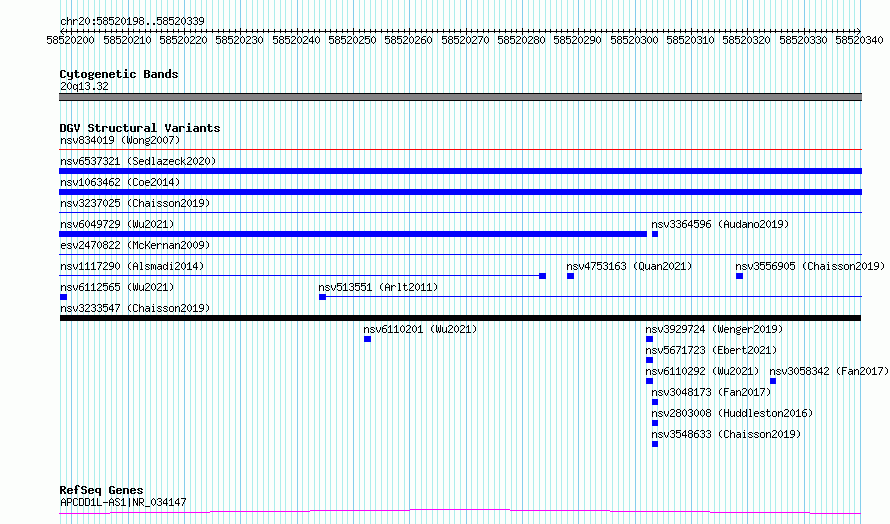Viewport: 890px width, 524px height.
Task: Click the thick blue nsv1063462 variant bar
Action: click(x=460, y=192)
